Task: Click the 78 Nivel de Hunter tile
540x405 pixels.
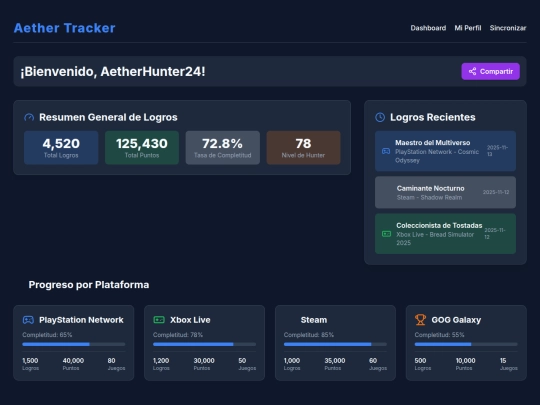Action: coord(303,147)
